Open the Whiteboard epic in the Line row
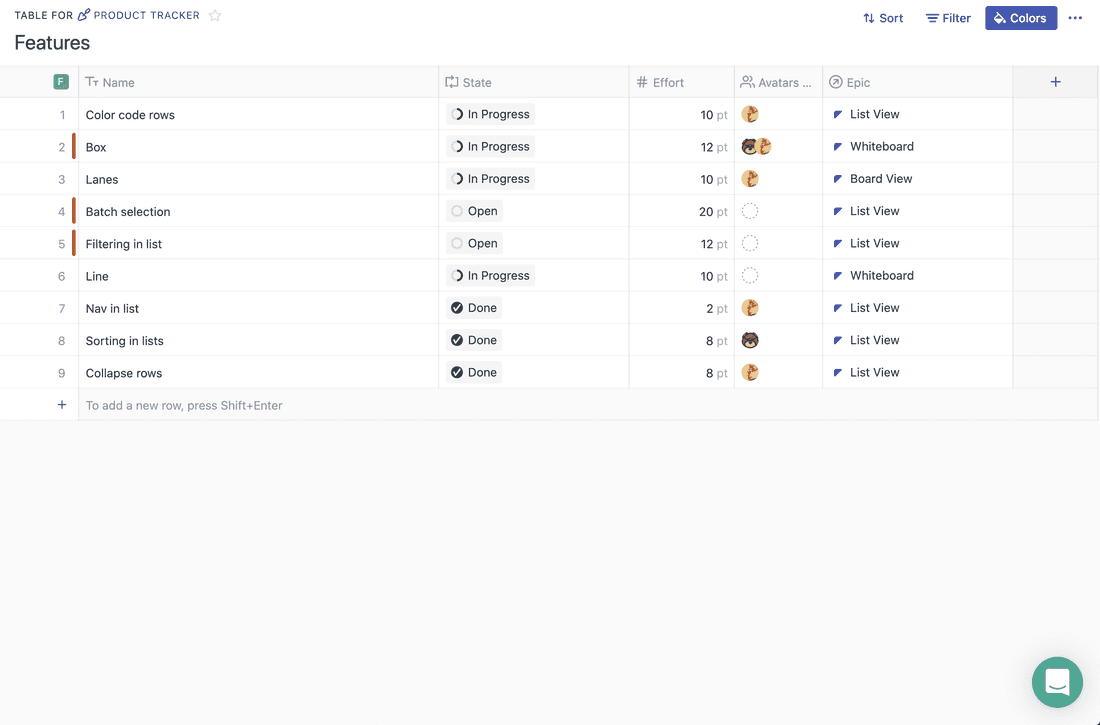The width and height of the screenshot is (1100, 725). [881, 276]
